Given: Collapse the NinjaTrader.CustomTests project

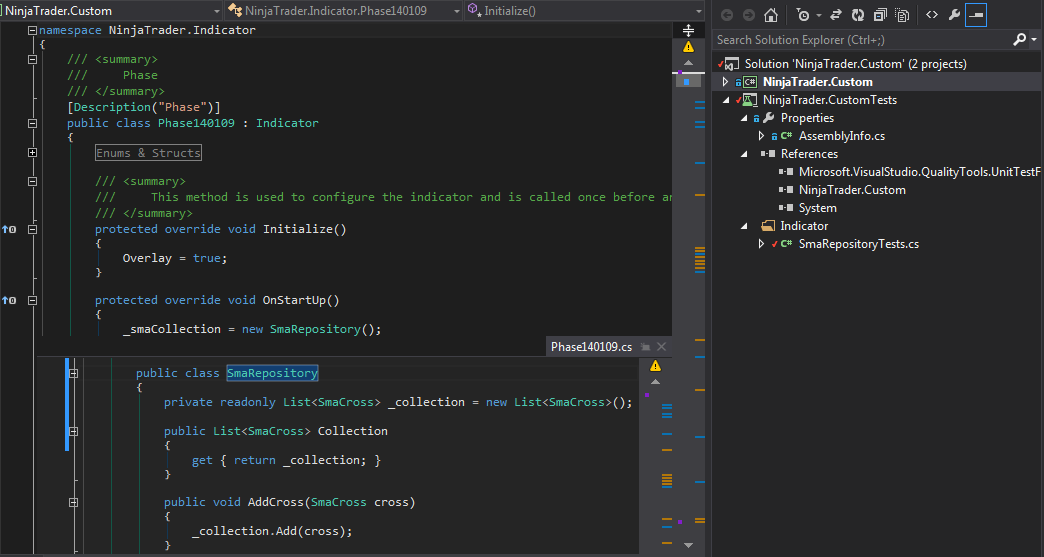Looking at the screenshot, I should (726, 100).
